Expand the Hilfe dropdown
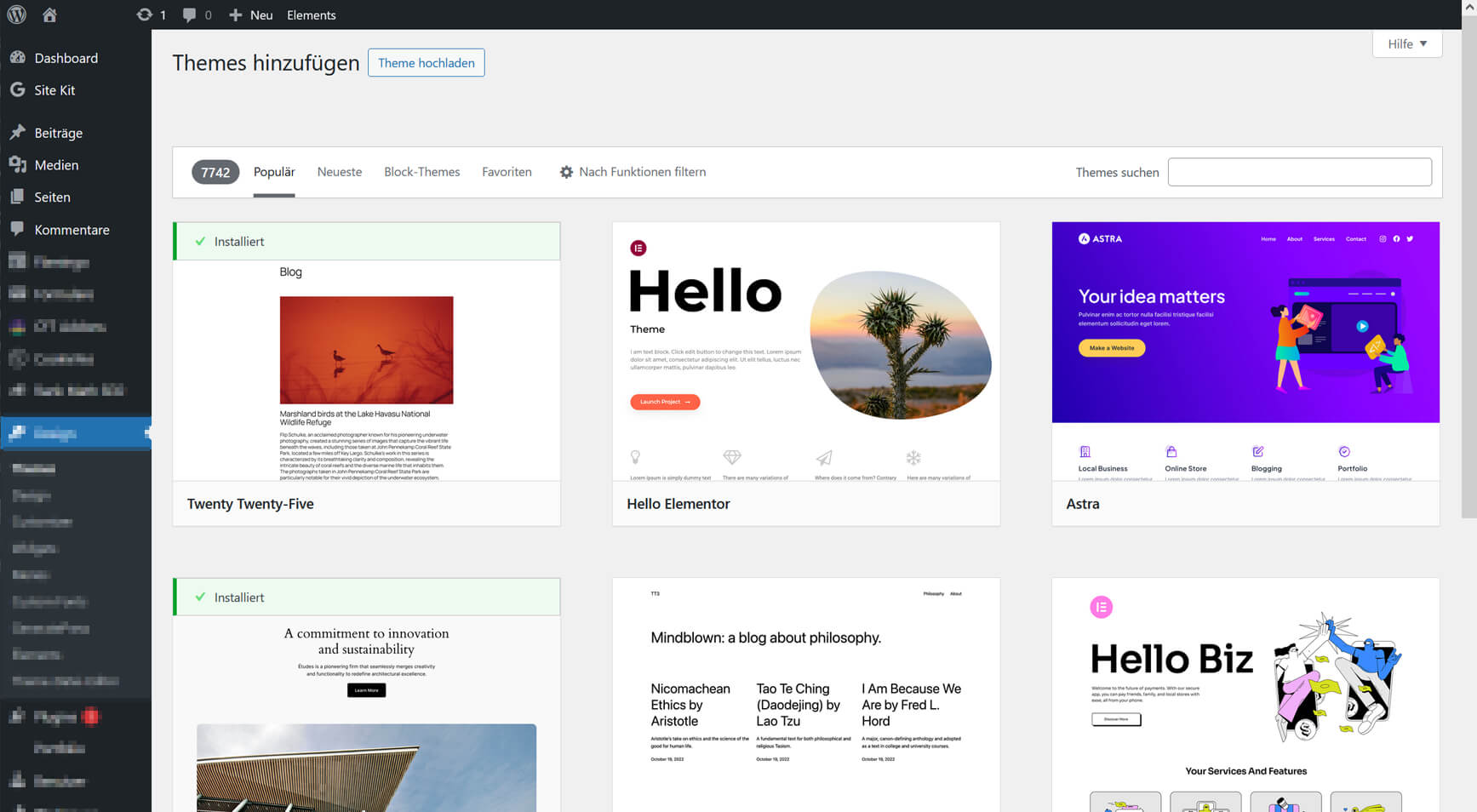Image resolution: width=1477 pixels, height=812 pixels. (1406, 44)
